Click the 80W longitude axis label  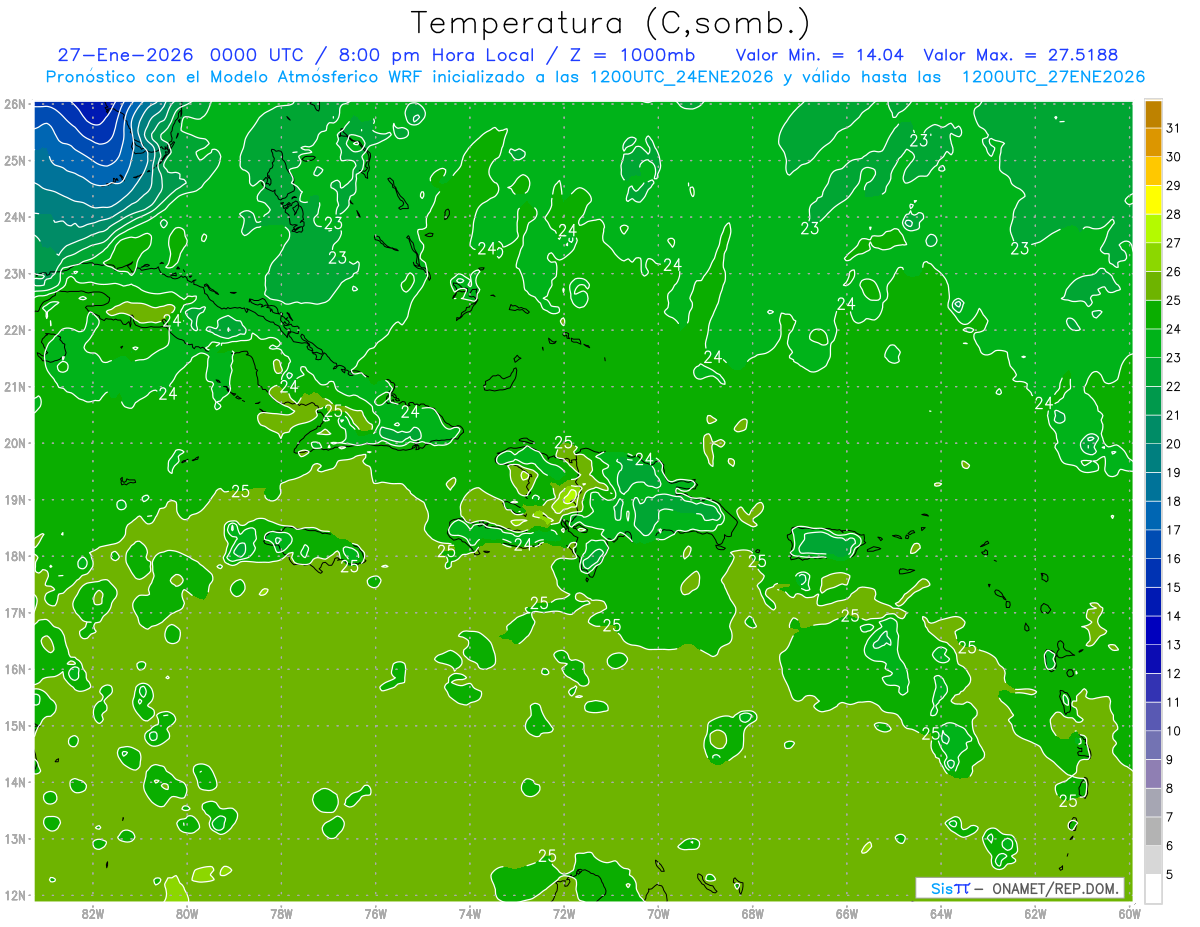coord(187,913)
